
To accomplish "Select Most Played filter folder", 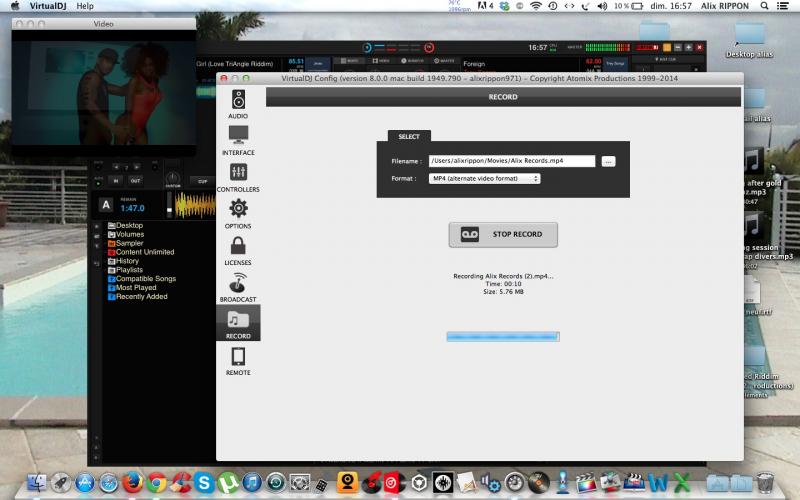I will 133,287.
